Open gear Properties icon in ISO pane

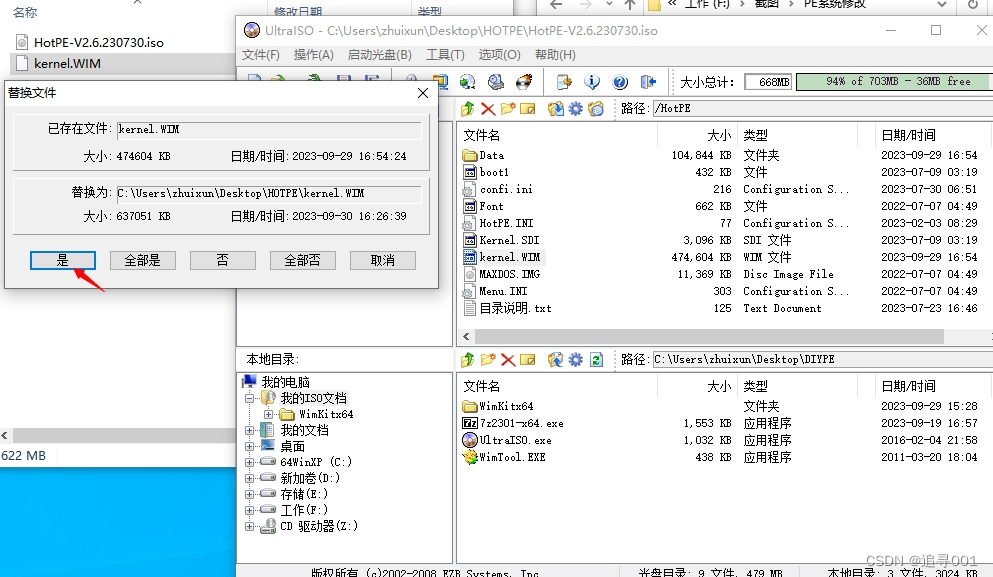click(x=576, y=109)
